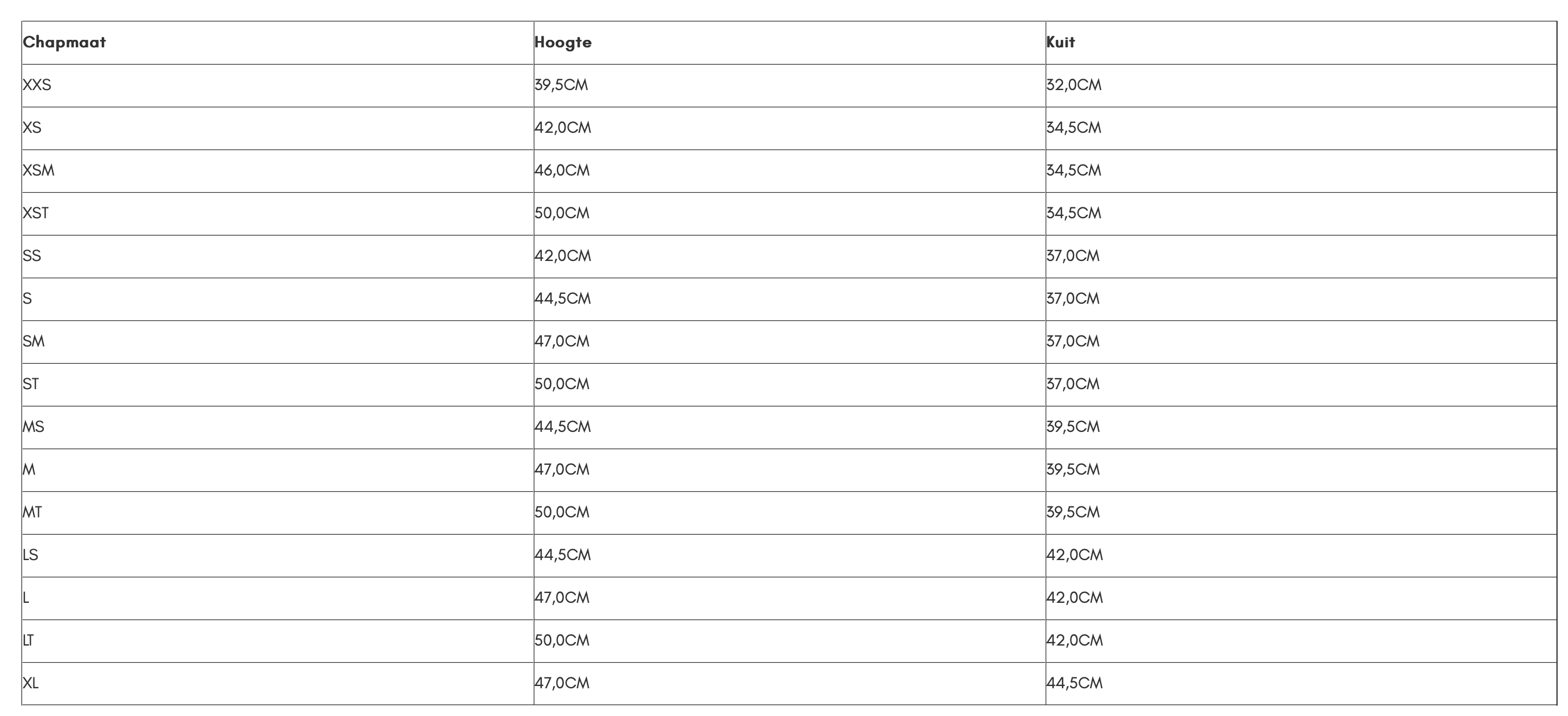The height and width of the screenshot is (716, 1568).
Task: Click the LS size cell
Action: [x=31, y=555]
